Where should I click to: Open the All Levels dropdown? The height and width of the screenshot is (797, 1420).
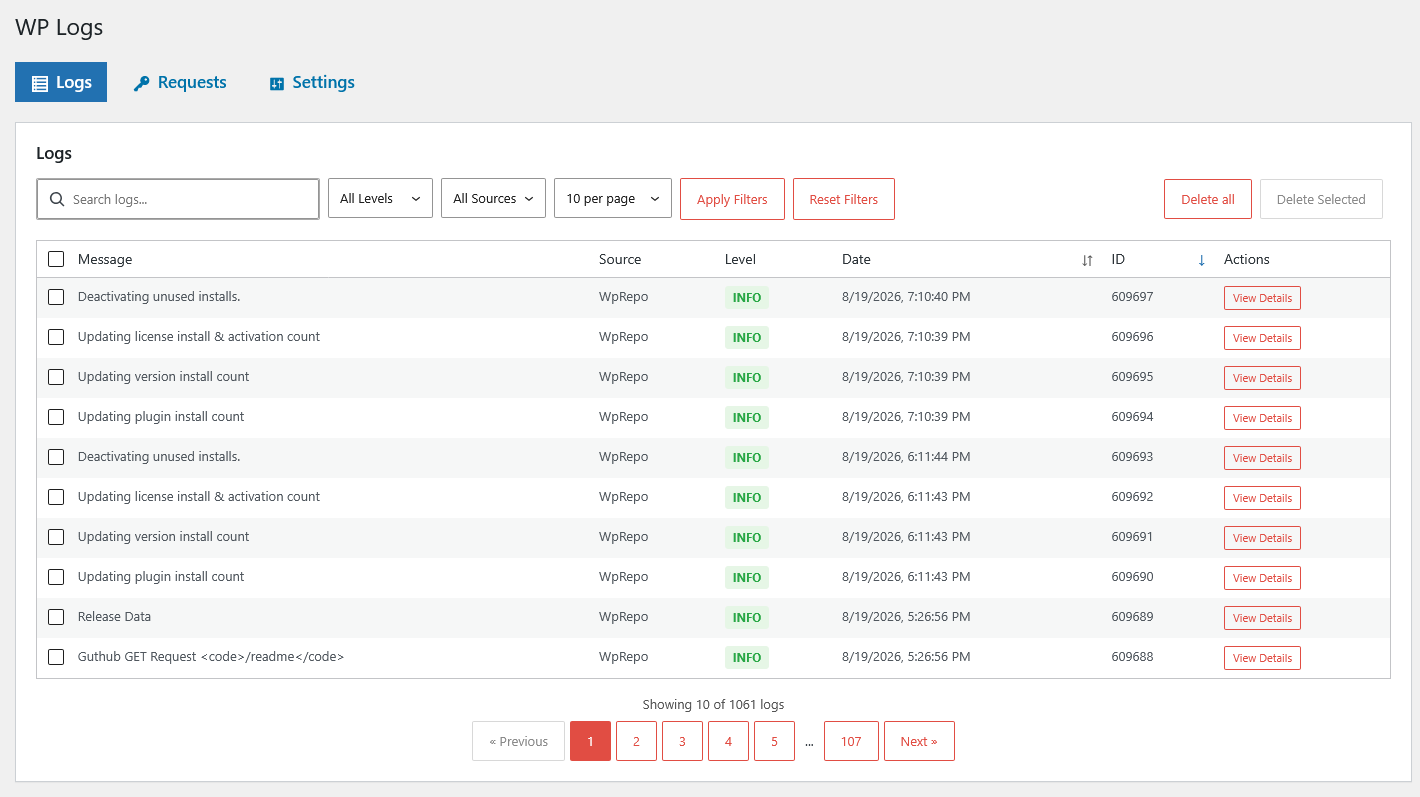pos(380,198)
